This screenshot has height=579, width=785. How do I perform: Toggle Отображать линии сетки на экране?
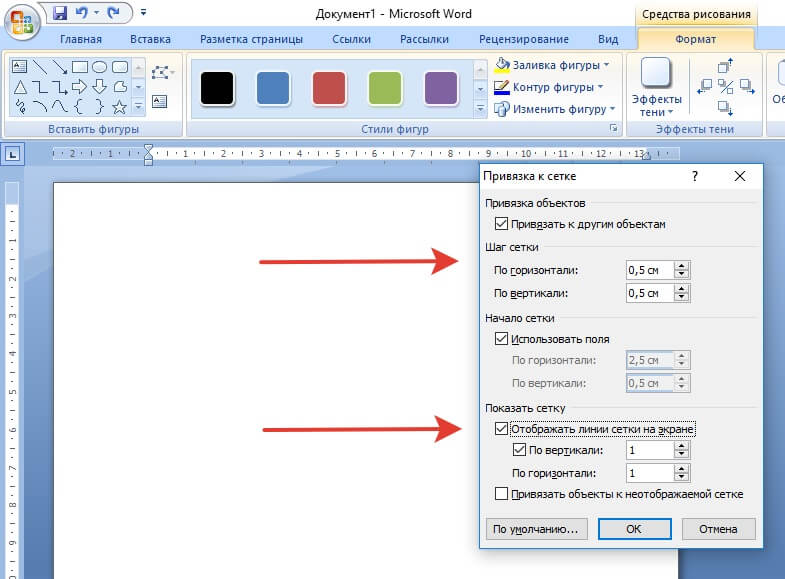pyautogui.click(x=501, y=429)
